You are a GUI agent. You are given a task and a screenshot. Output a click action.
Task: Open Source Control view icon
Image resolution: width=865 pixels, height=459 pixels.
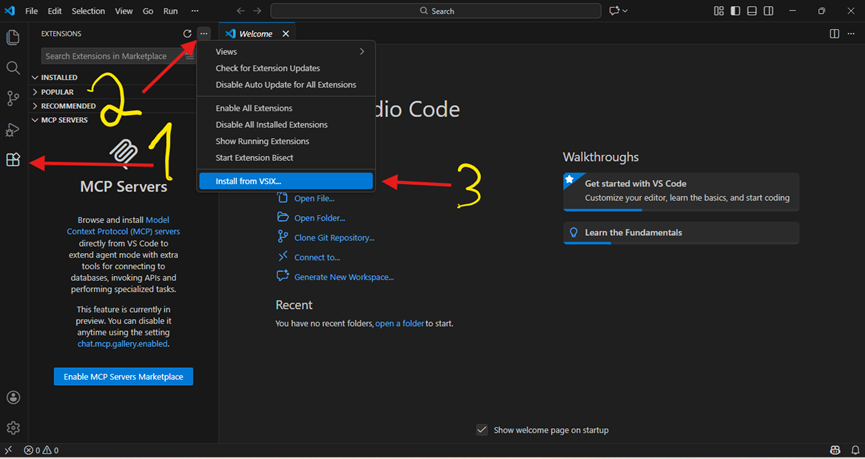tap(13, 98)
